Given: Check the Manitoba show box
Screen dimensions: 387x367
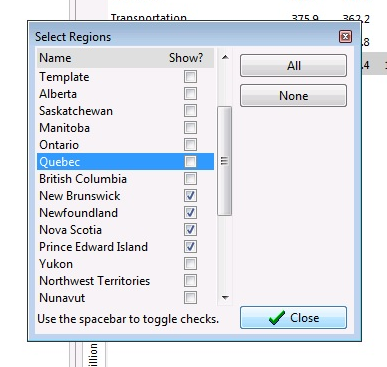Looking at the screenshot, I should pos(190,128).
